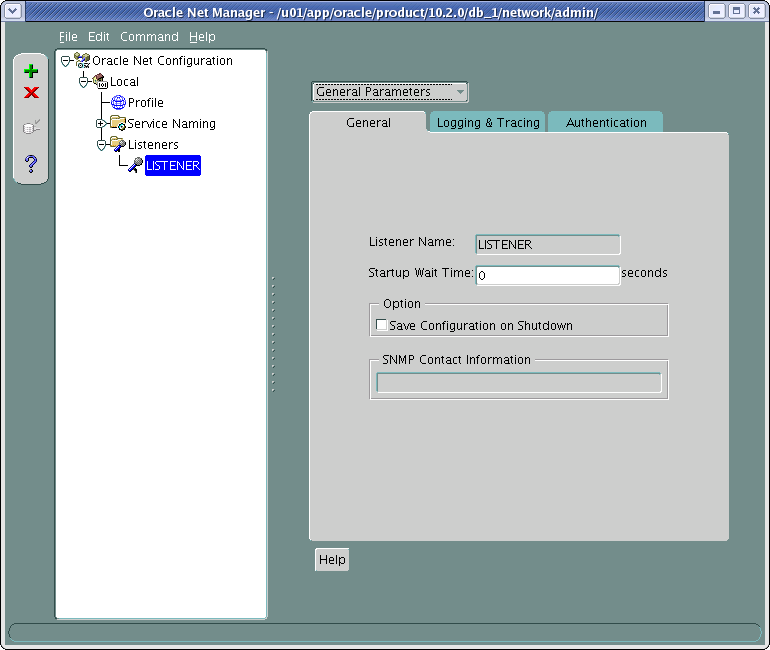Viewport: 770px width, 650px height.
Task: Collapse the Listeners tree node
Action: pos(101,145)
